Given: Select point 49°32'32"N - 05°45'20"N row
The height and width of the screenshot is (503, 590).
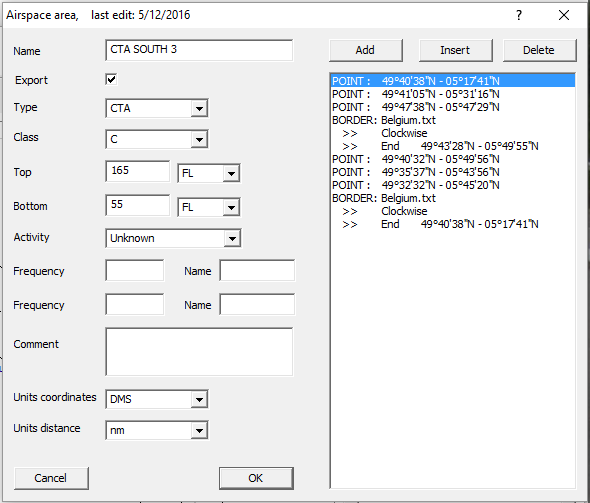Looking at the screenshot, I should click(x=453, y=185).
